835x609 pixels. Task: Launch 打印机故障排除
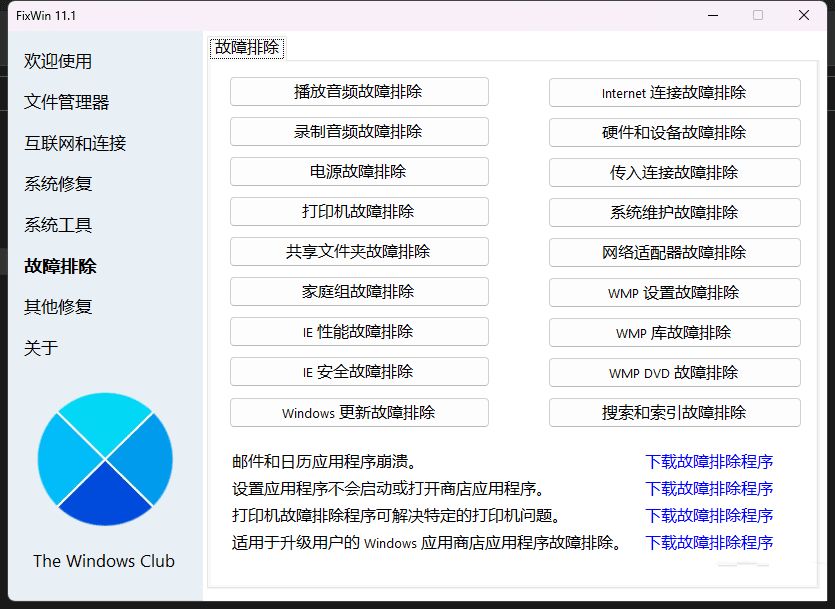coord(359,211)
